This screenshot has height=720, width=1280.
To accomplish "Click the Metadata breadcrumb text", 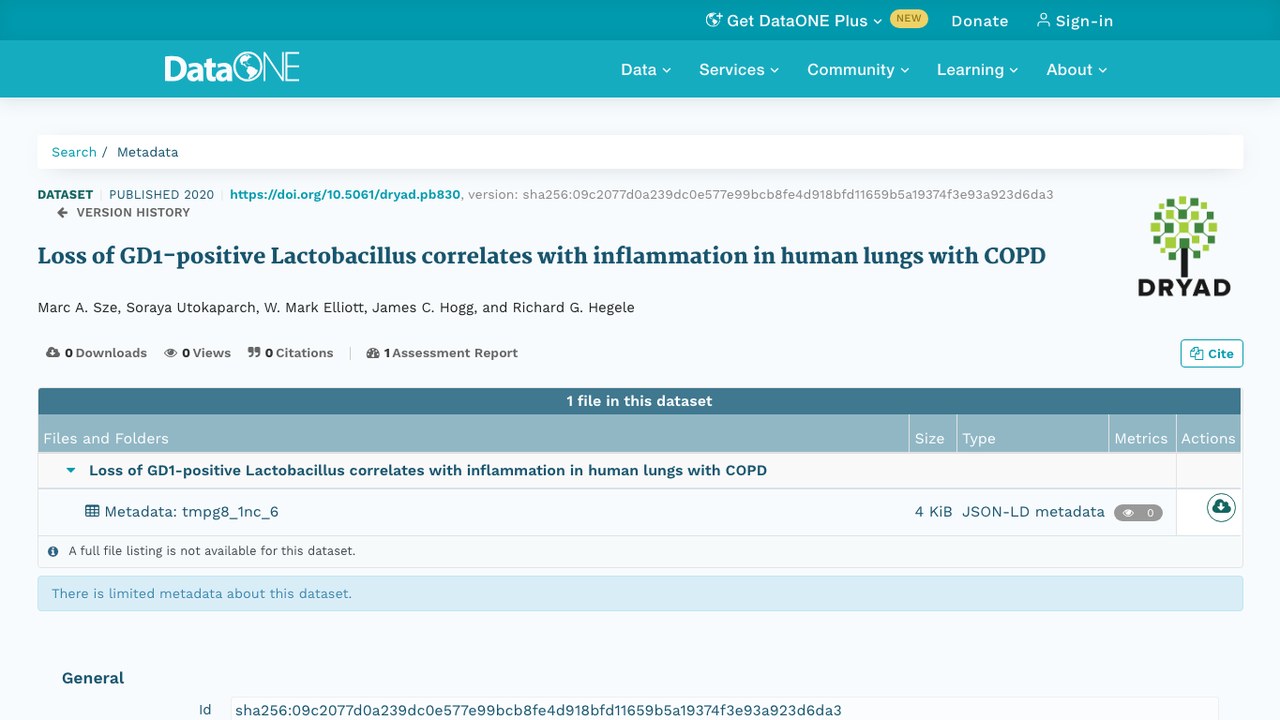I will pos(148,152).
